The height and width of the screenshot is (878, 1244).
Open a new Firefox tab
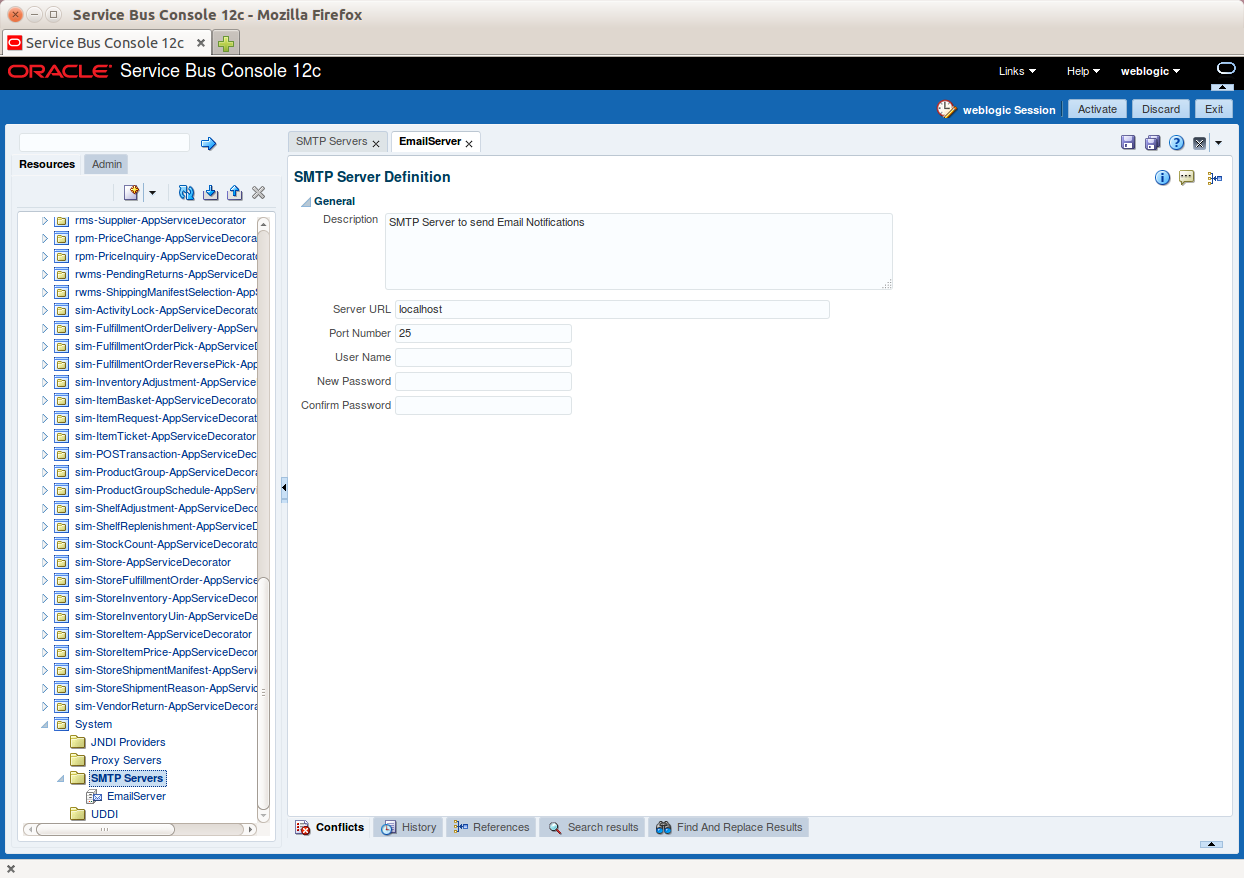[226, 43]
